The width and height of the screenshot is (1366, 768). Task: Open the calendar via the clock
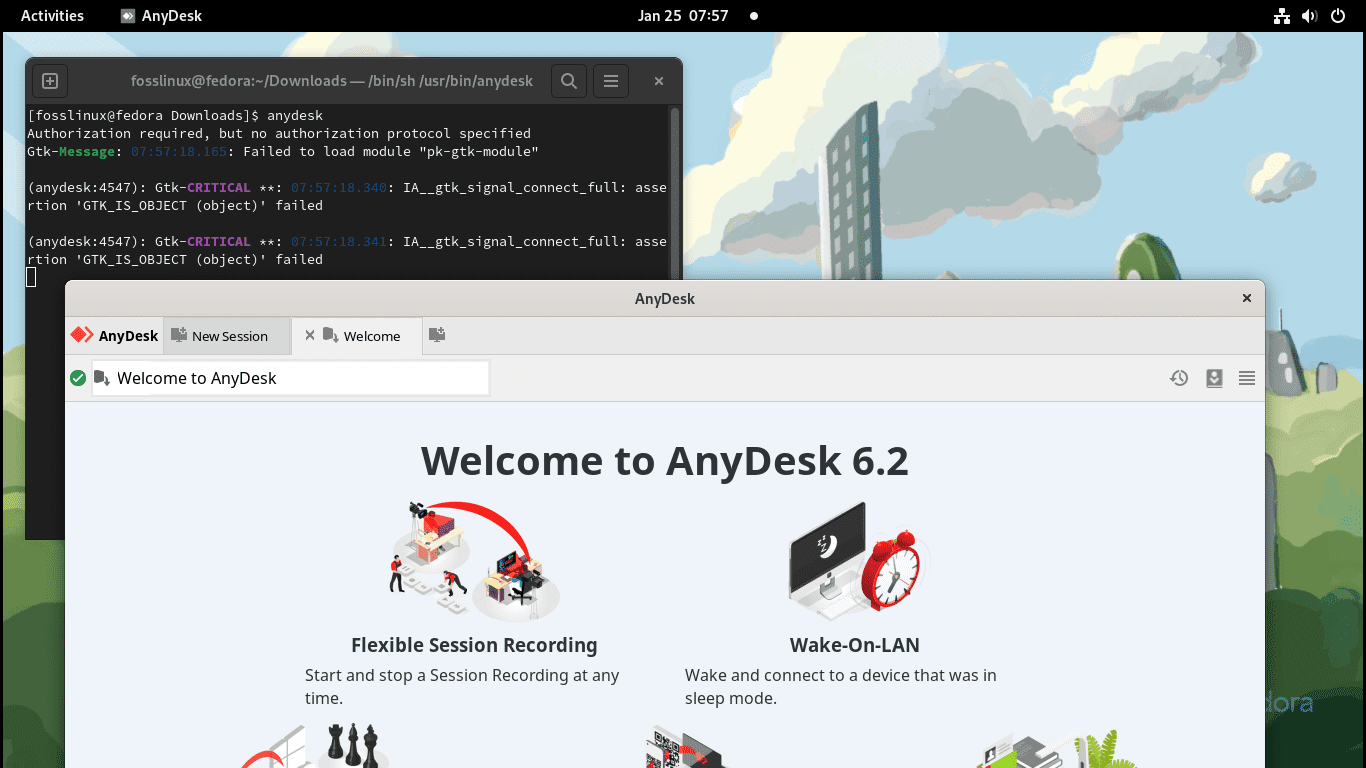click(x=683, y=15)
